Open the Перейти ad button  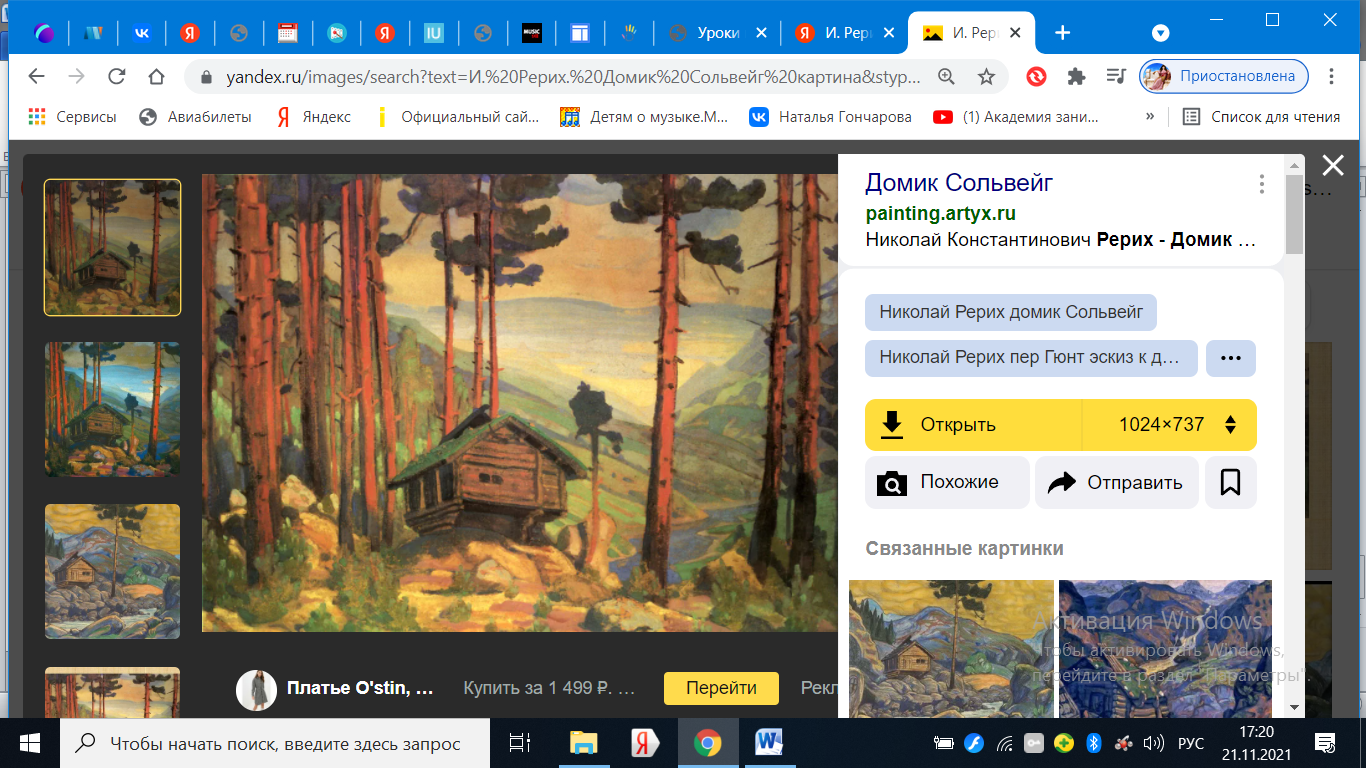(721, 688)
